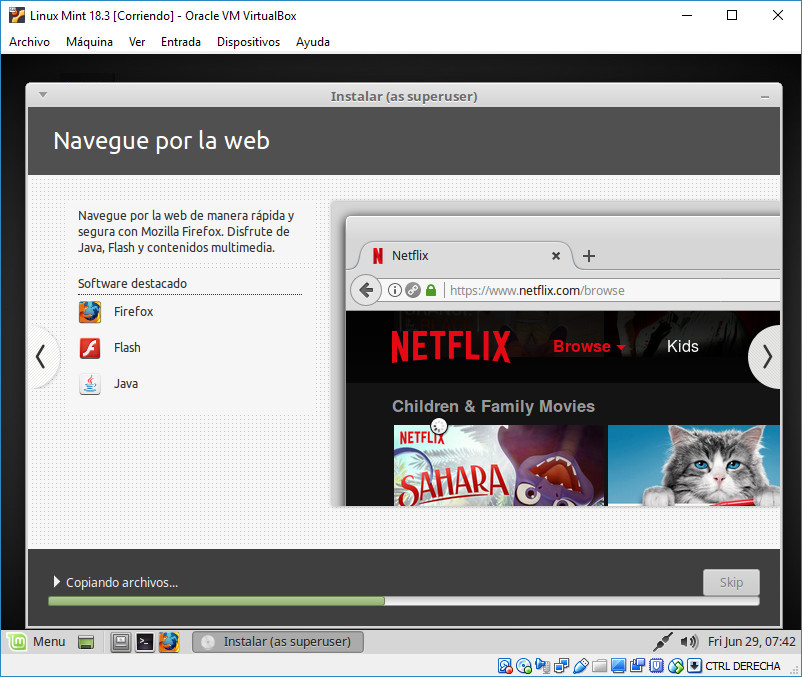Open the file manager launcher in panel

coord(121,642)
